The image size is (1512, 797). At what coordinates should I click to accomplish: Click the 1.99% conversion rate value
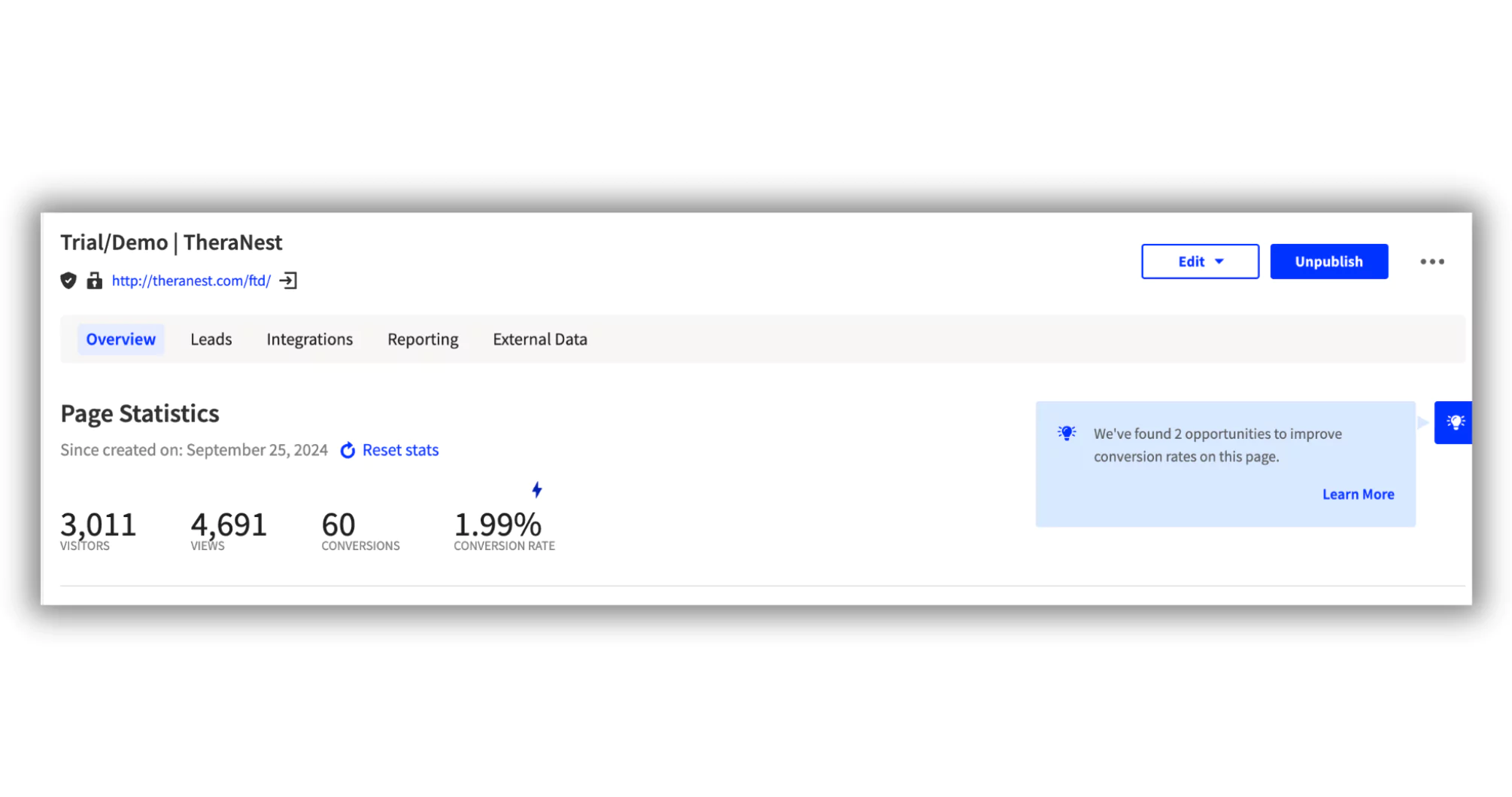(x=497, y=524)
